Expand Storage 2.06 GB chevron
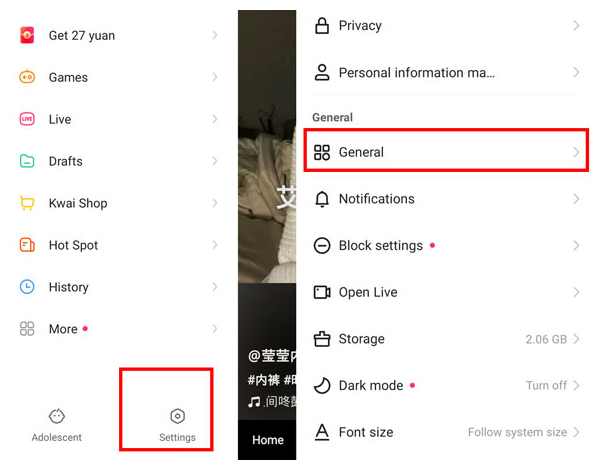 point(576,339)
